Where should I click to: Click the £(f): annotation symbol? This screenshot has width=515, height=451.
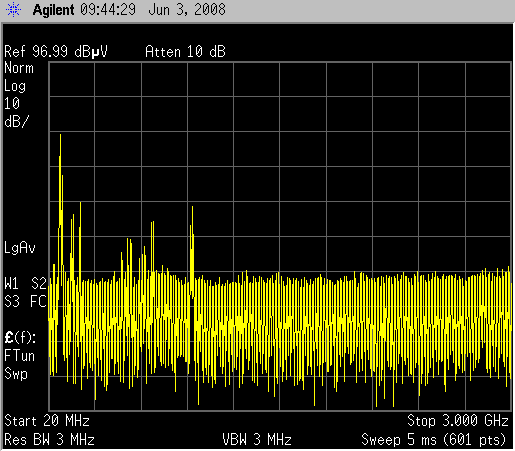click(x=20, y=338)
